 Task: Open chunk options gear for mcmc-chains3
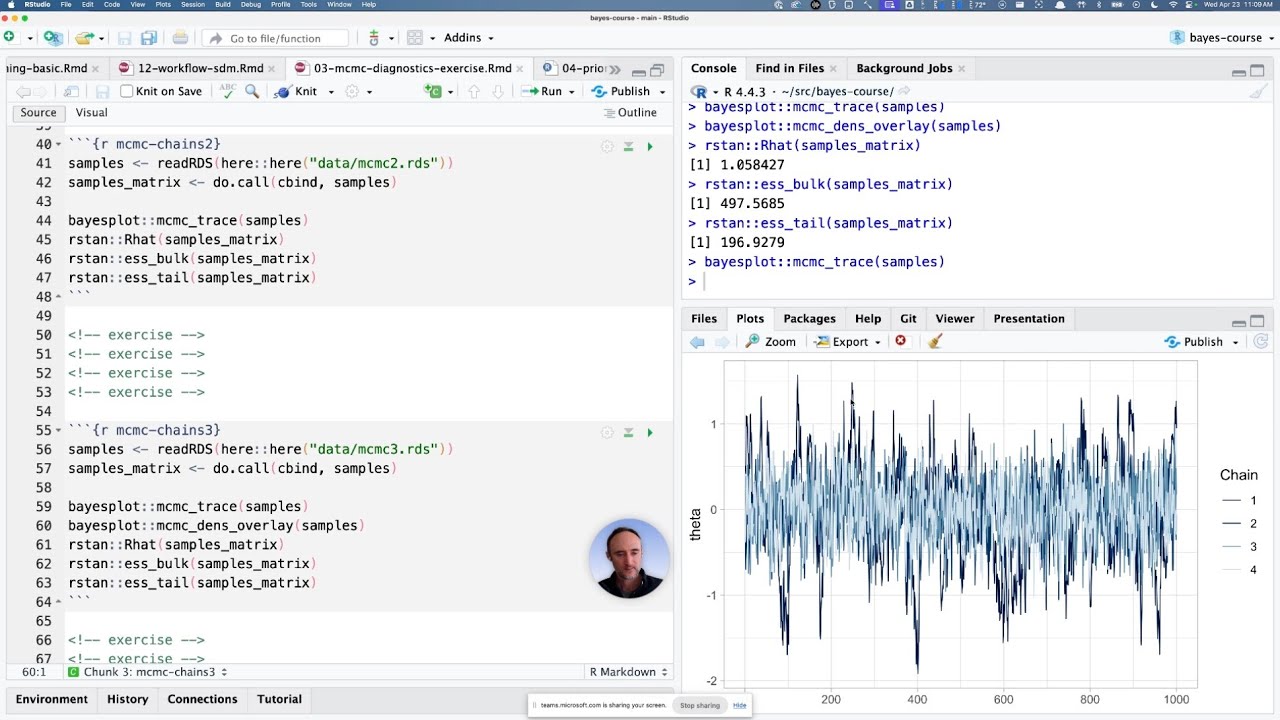tap(607, 433)
